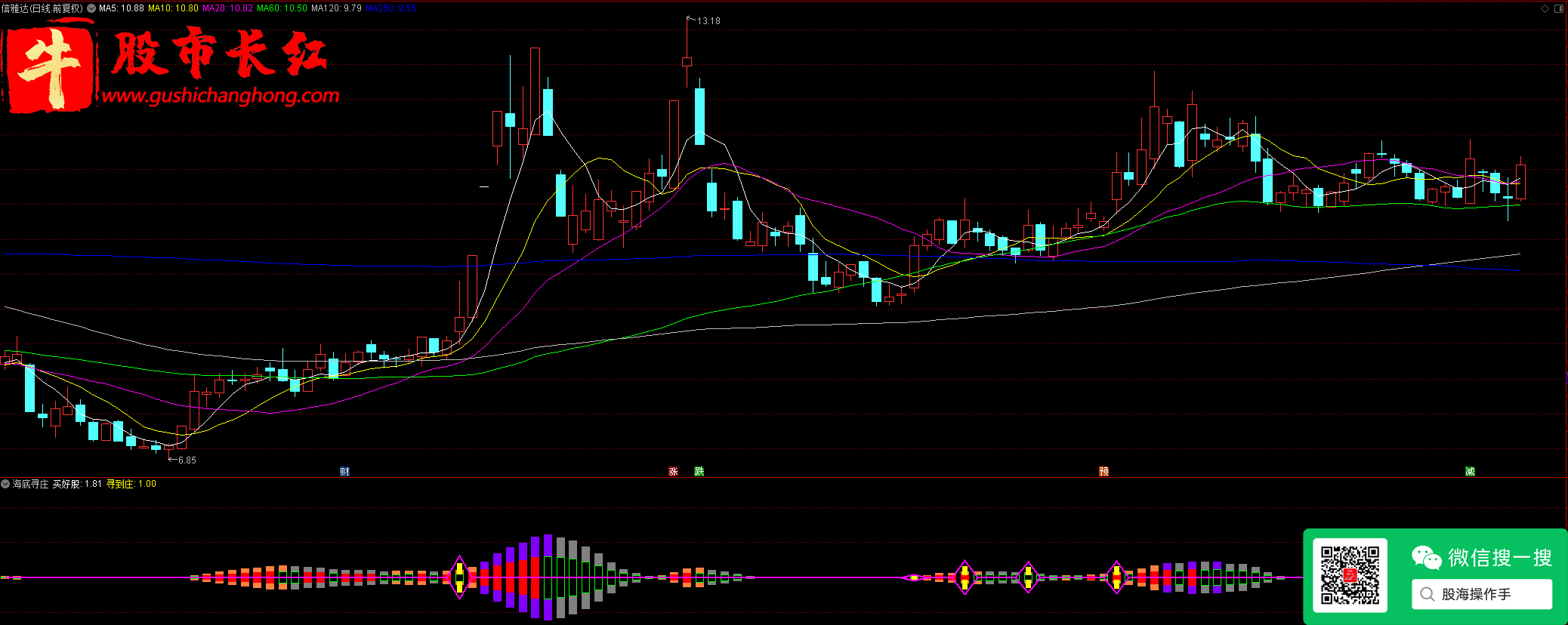Screen dimensions: 1568x625
Task: Click the MA5: 10.88 label
Action: 122,8
